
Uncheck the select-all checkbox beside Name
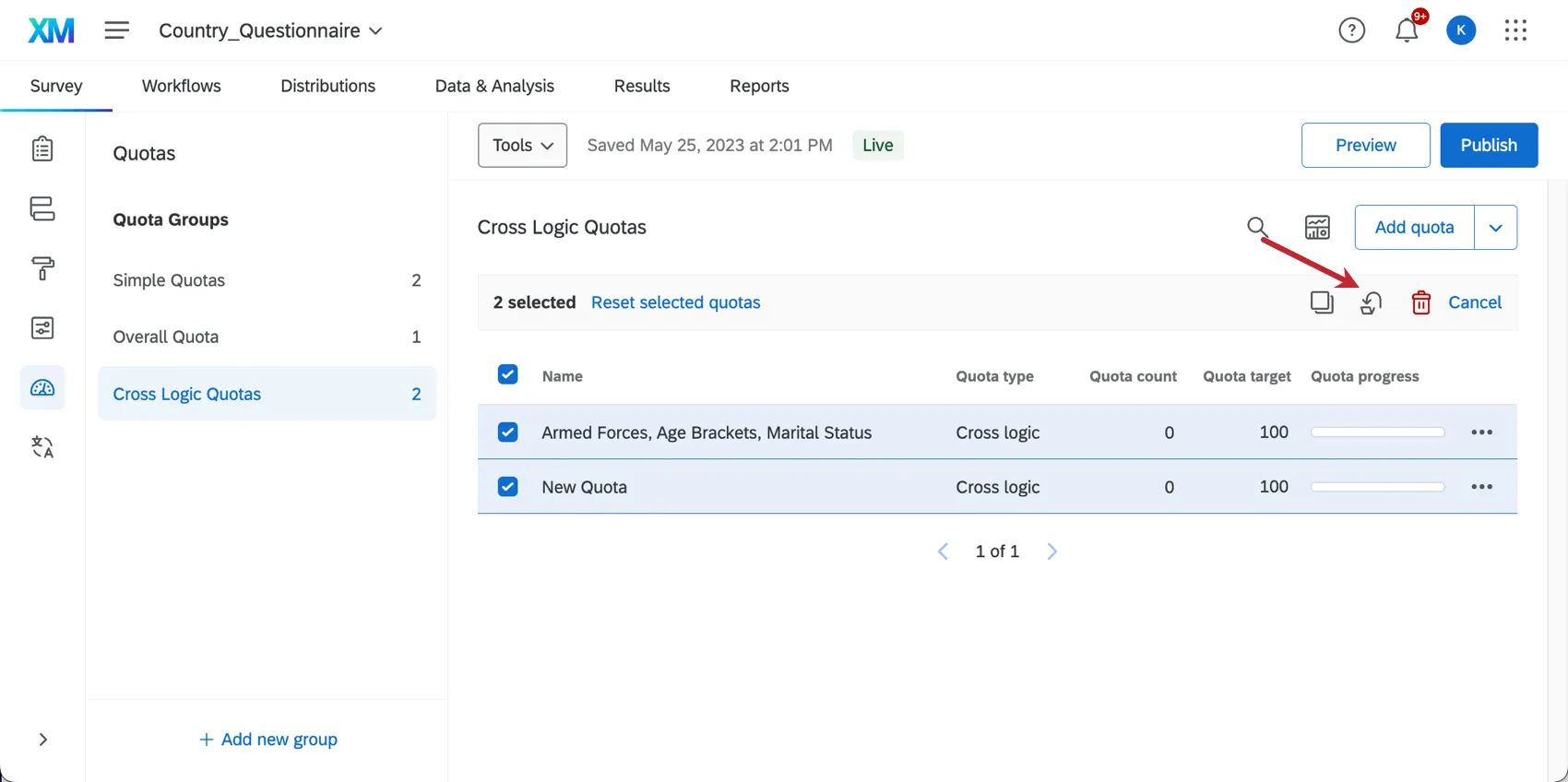point(507,374)
